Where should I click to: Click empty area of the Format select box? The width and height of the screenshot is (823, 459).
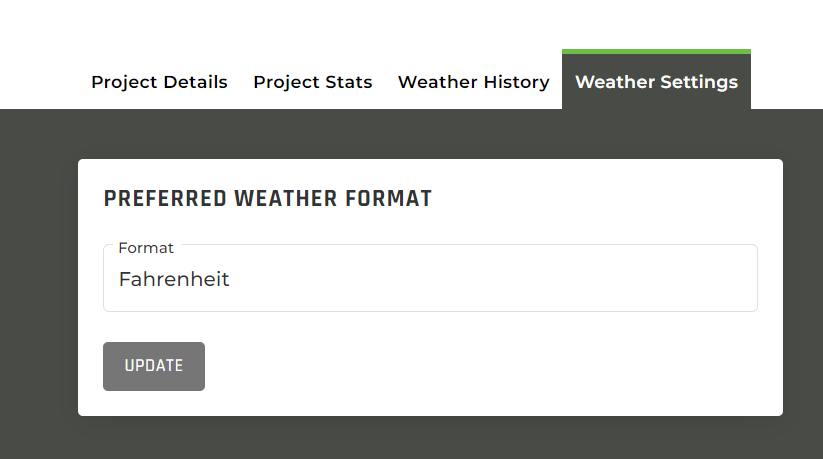[493, 279]
